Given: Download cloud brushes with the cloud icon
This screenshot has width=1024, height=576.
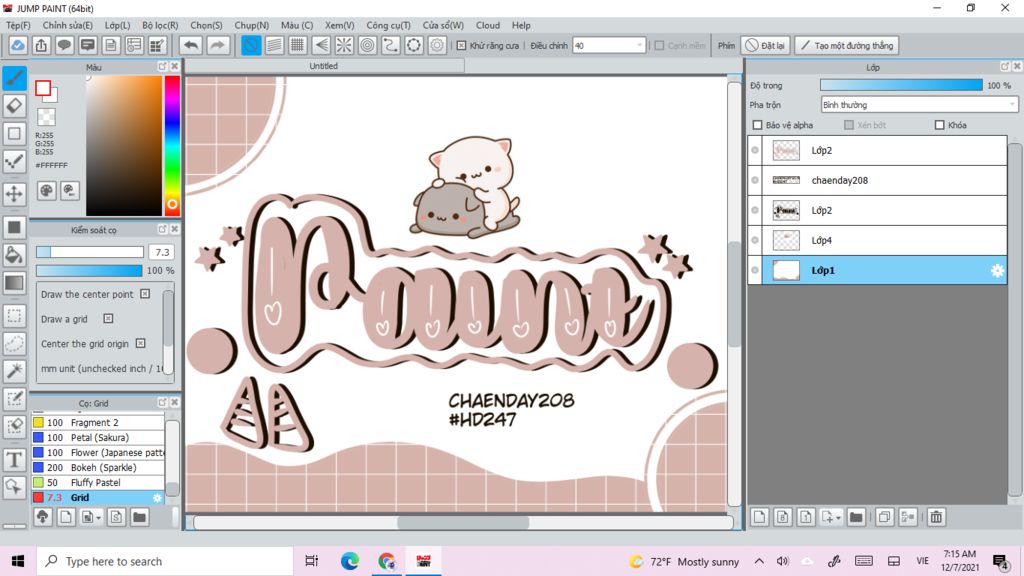Looking at the screenshot, I should (x=42, y=517).
